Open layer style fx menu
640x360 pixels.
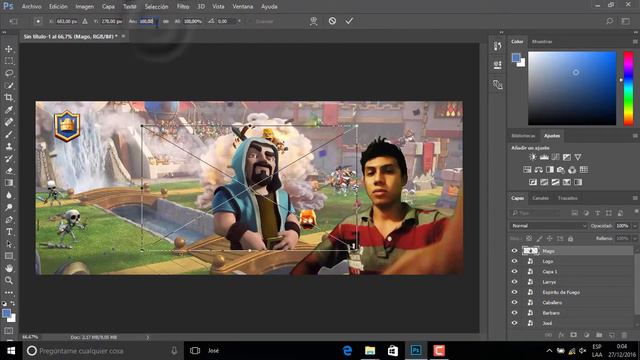pos(561,335)
